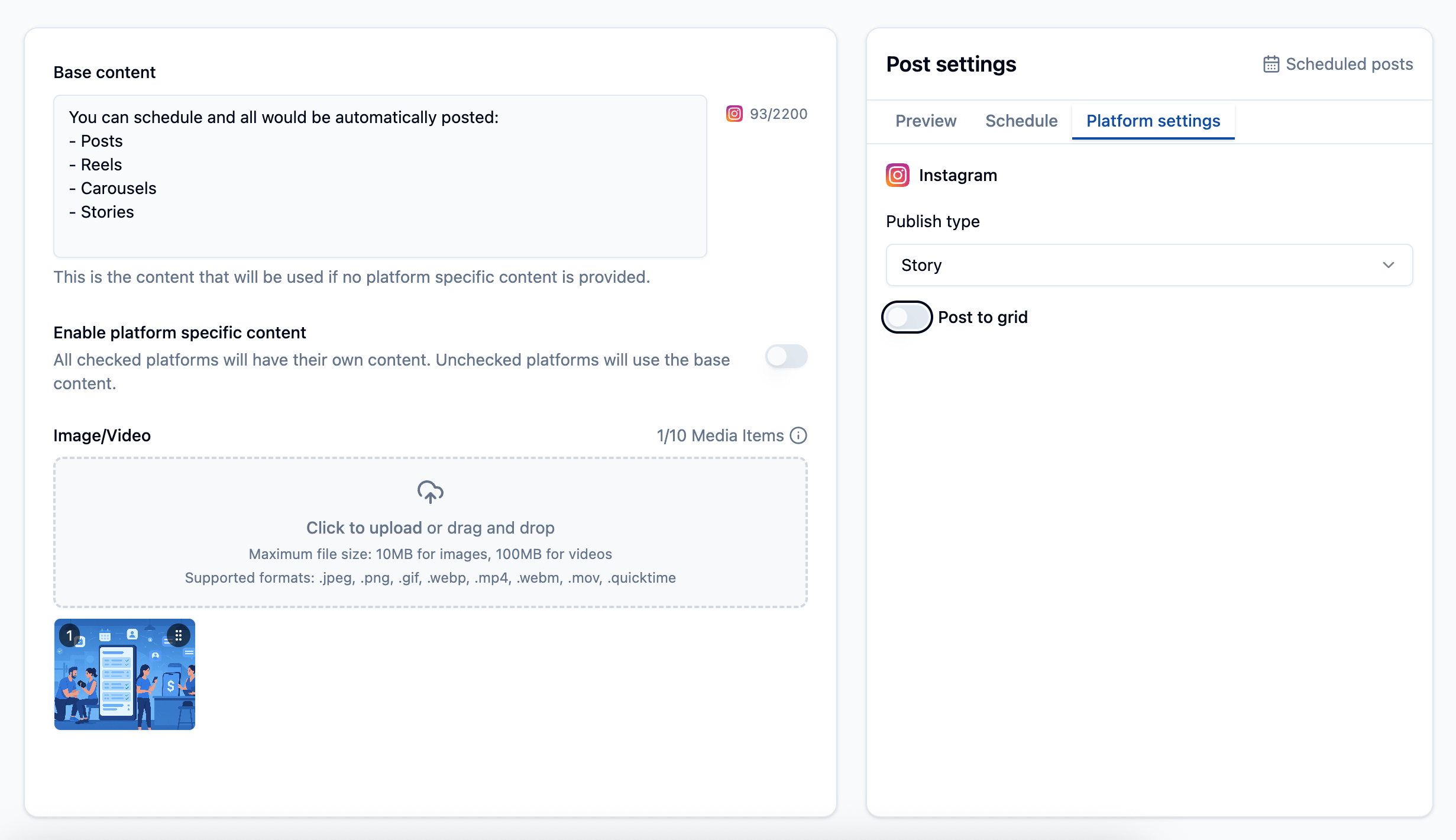
Task: Switch to the Schedule tab
Action: tap(1021, 121)
